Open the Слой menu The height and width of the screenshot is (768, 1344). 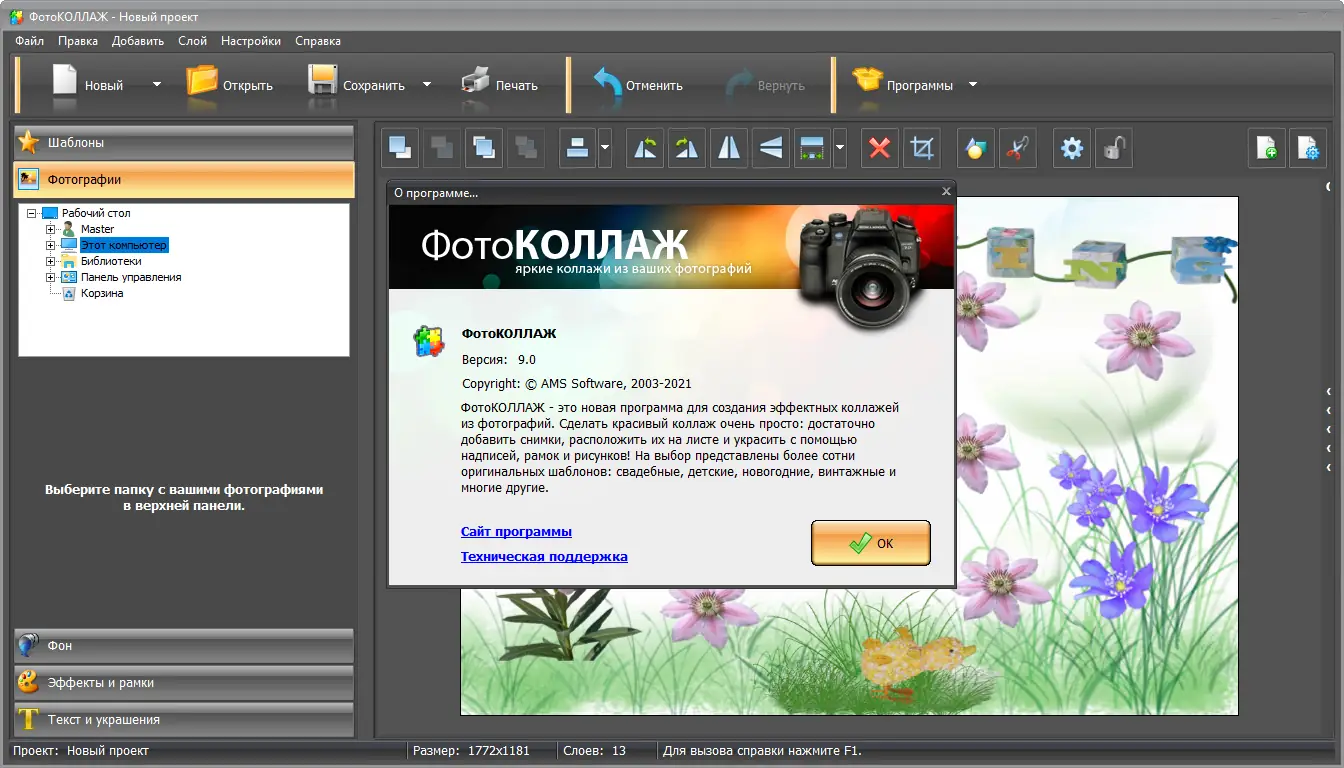pos(192,41)
